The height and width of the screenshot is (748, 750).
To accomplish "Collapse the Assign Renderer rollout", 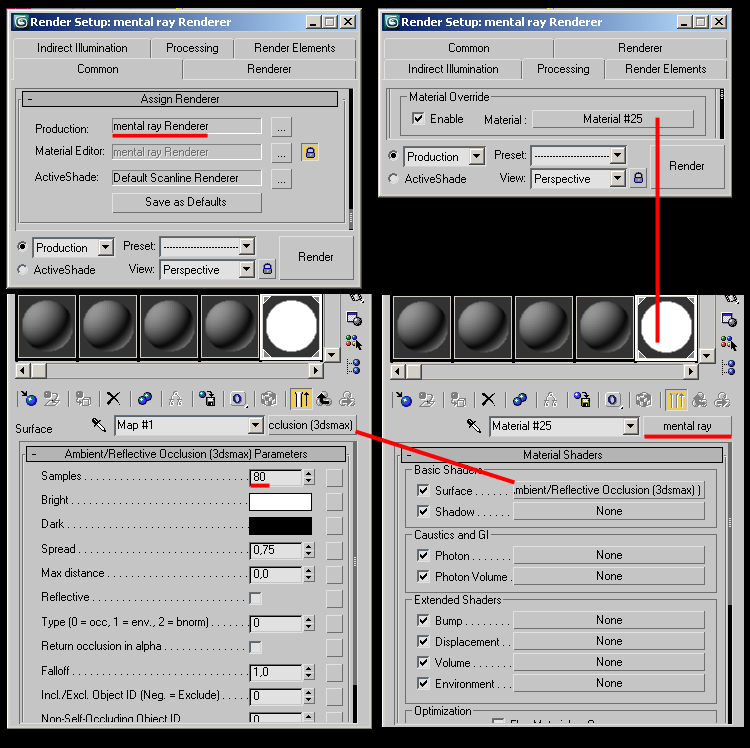I will coord(30,99).
